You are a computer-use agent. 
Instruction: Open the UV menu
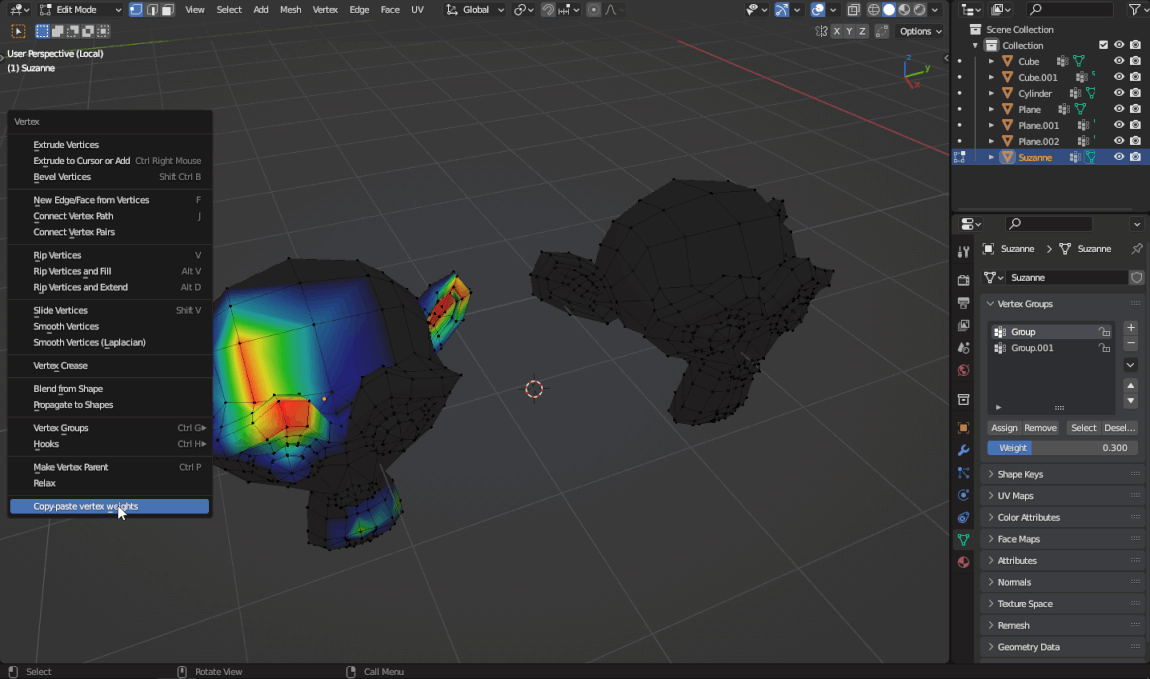(x=417, y=10)
